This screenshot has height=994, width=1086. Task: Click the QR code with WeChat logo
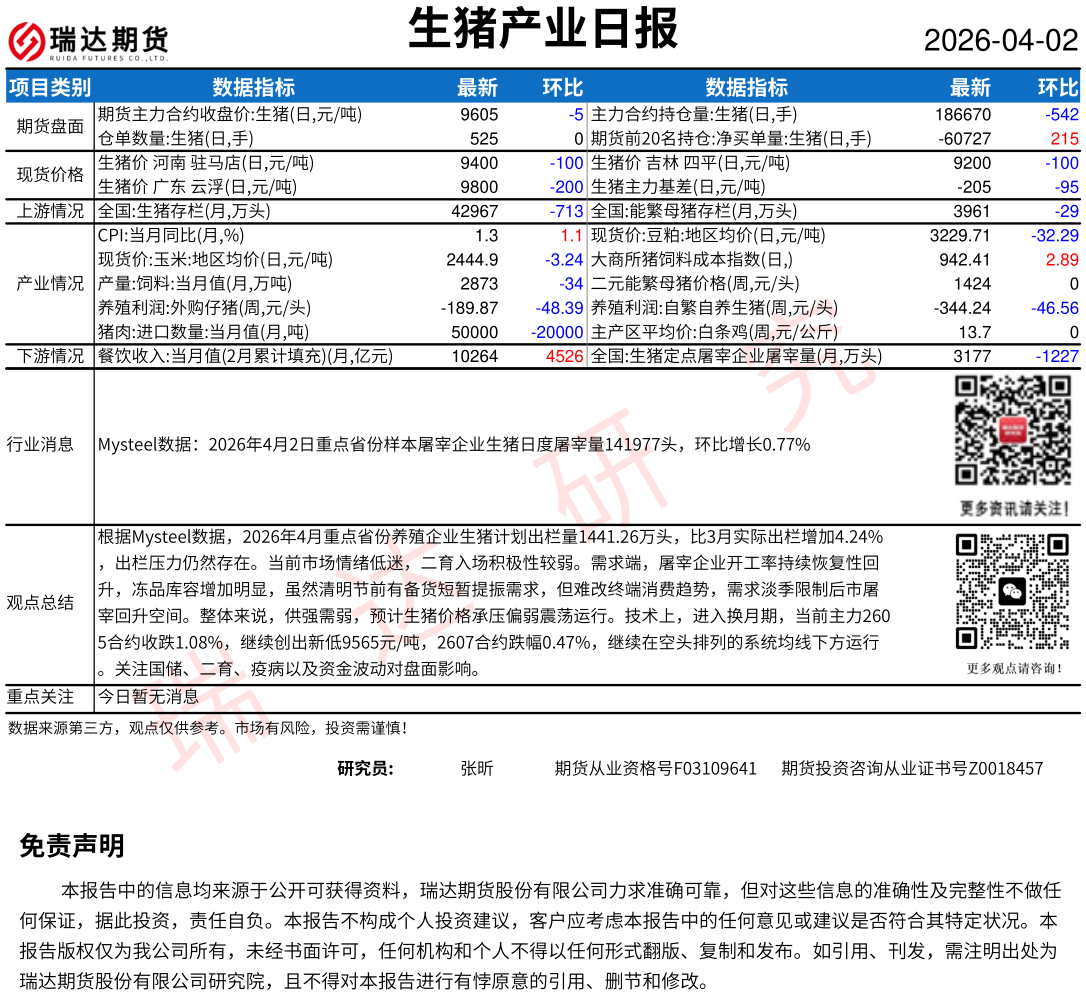(x=1011, y=592)
